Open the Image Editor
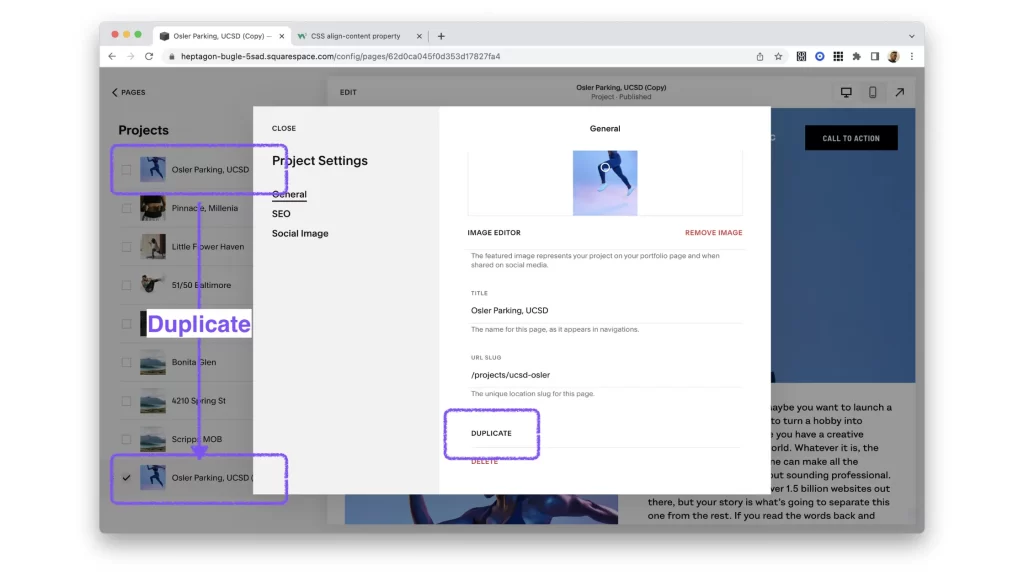Image resolution: width=1024 pixels, height=576 pixels. [494, 232]
